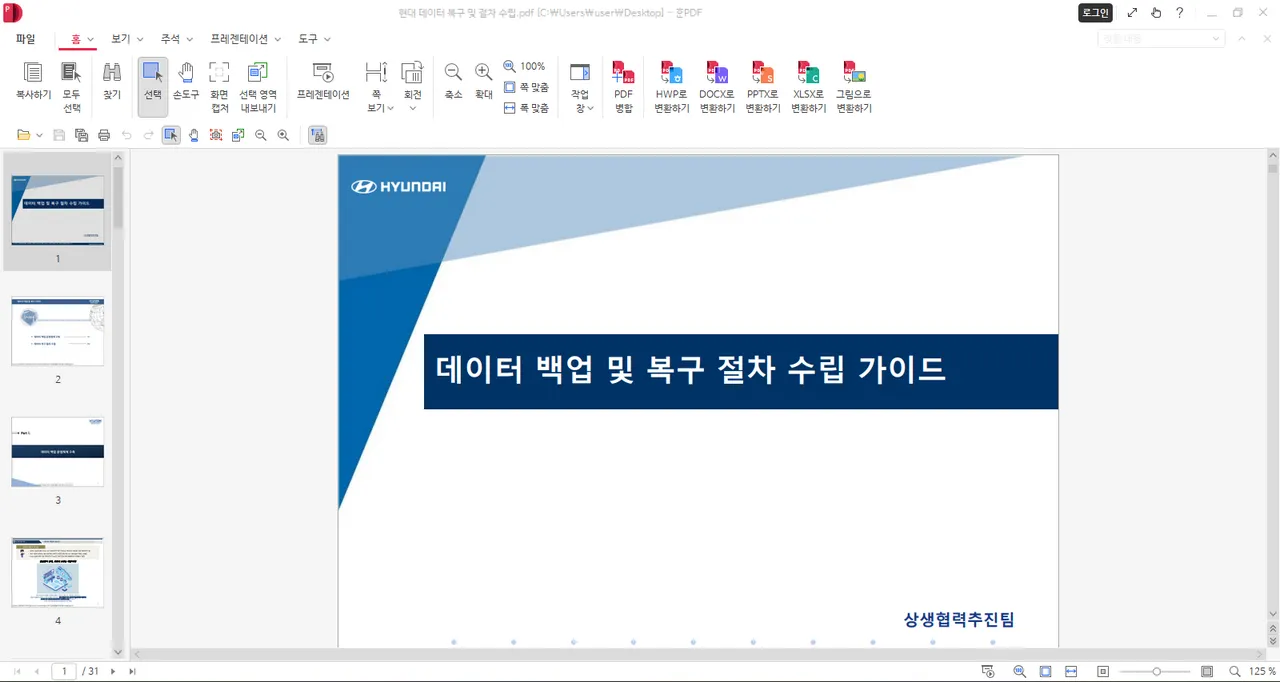Click next page double arrow on document scrollbar
Screen dimensions: 1280x682
coord(1272,640)
